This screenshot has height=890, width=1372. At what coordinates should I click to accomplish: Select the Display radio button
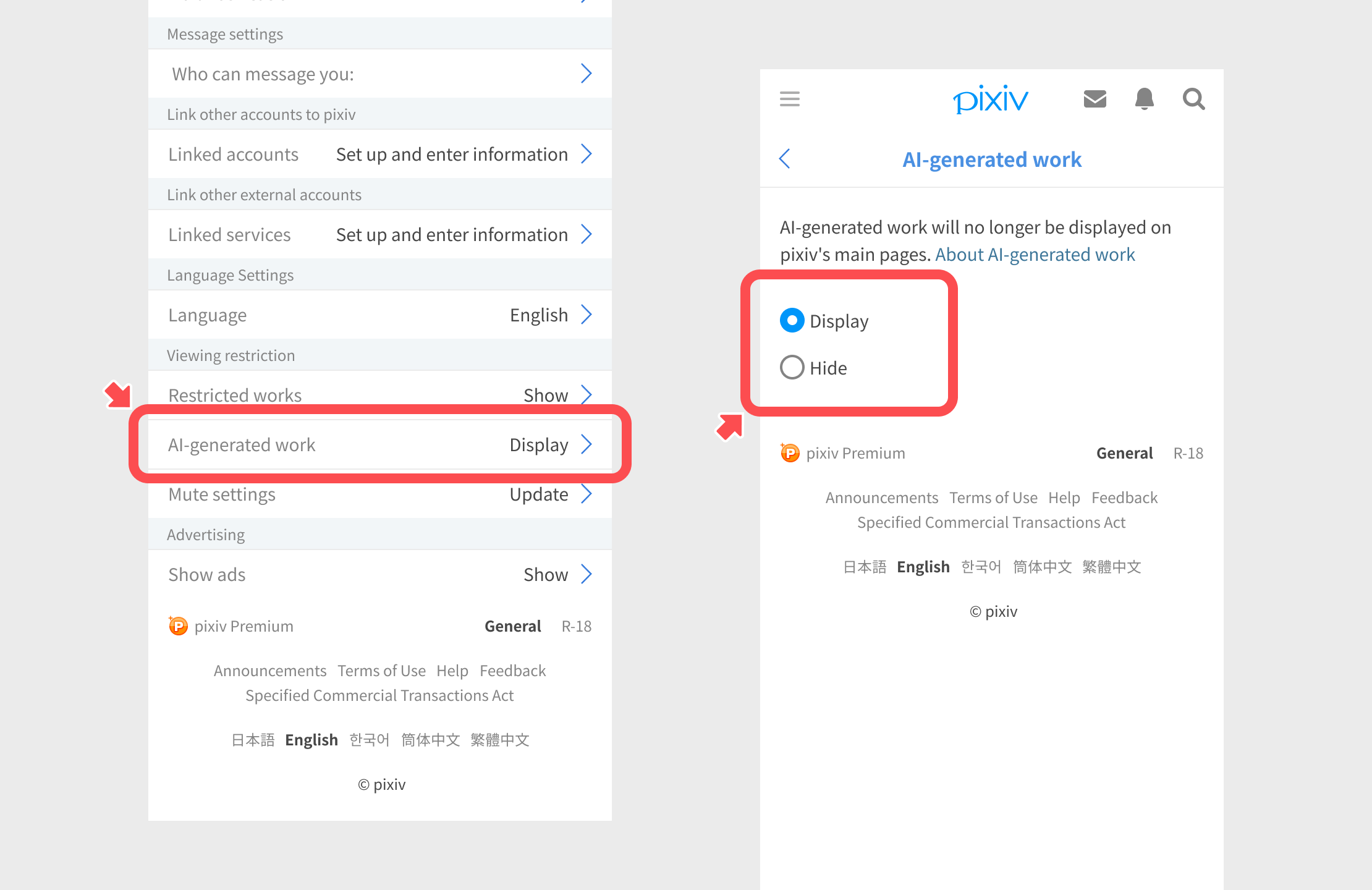coord(792,321)
